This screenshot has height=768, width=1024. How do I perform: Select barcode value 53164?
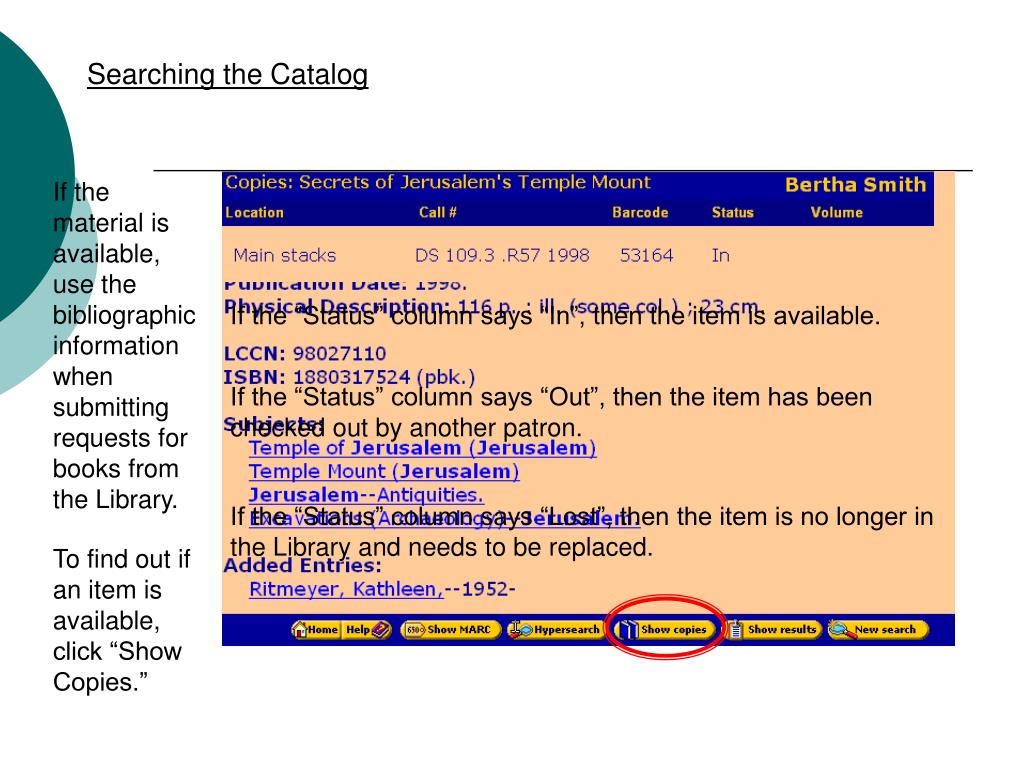(x=647, y=255)
